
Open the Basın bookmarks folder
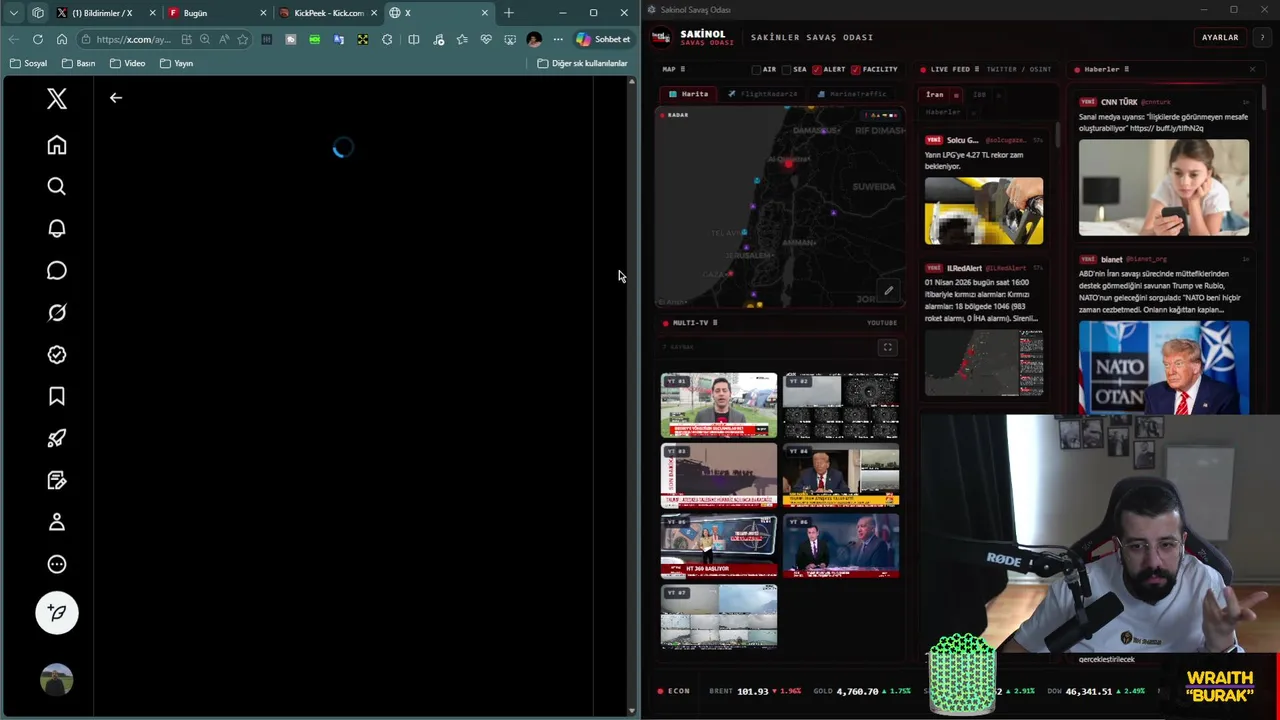click(x=79, y=63)
